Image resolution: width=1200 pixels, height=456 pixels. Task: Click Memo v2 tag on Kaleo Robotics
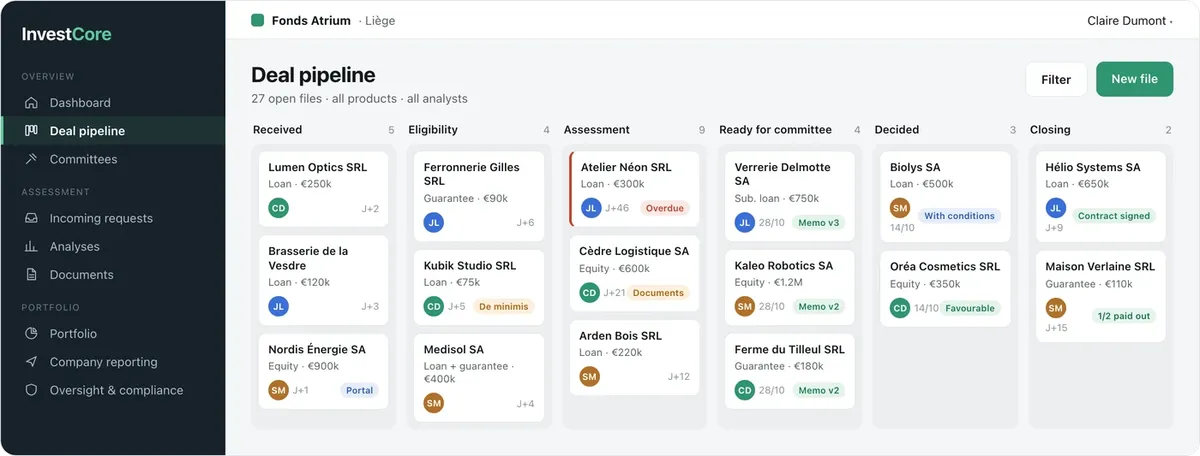coord(818,307)
